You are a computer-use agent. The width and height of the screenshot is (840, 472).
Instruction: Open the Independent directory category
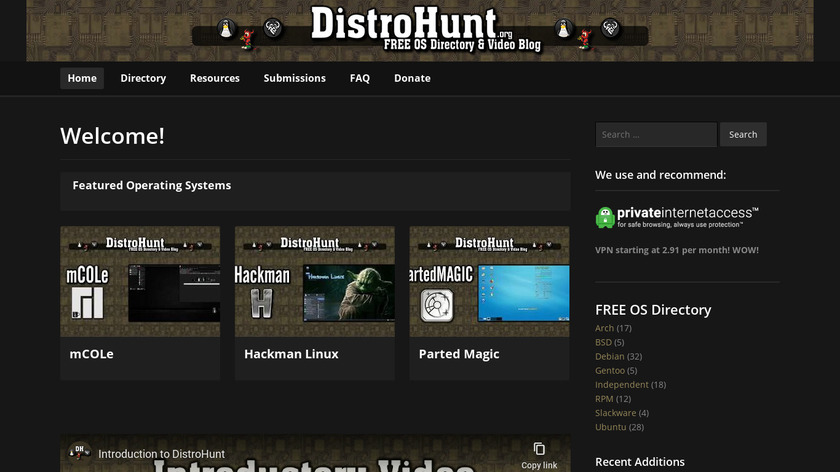coord(621,385)
